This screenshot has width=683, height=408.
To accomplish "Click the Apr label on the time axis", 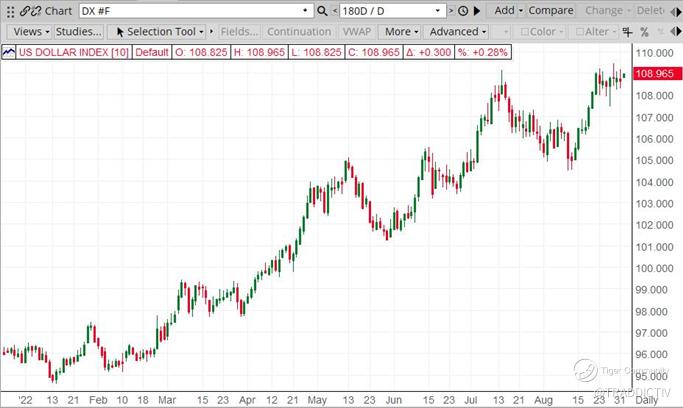I will click(x=247, y=400).
